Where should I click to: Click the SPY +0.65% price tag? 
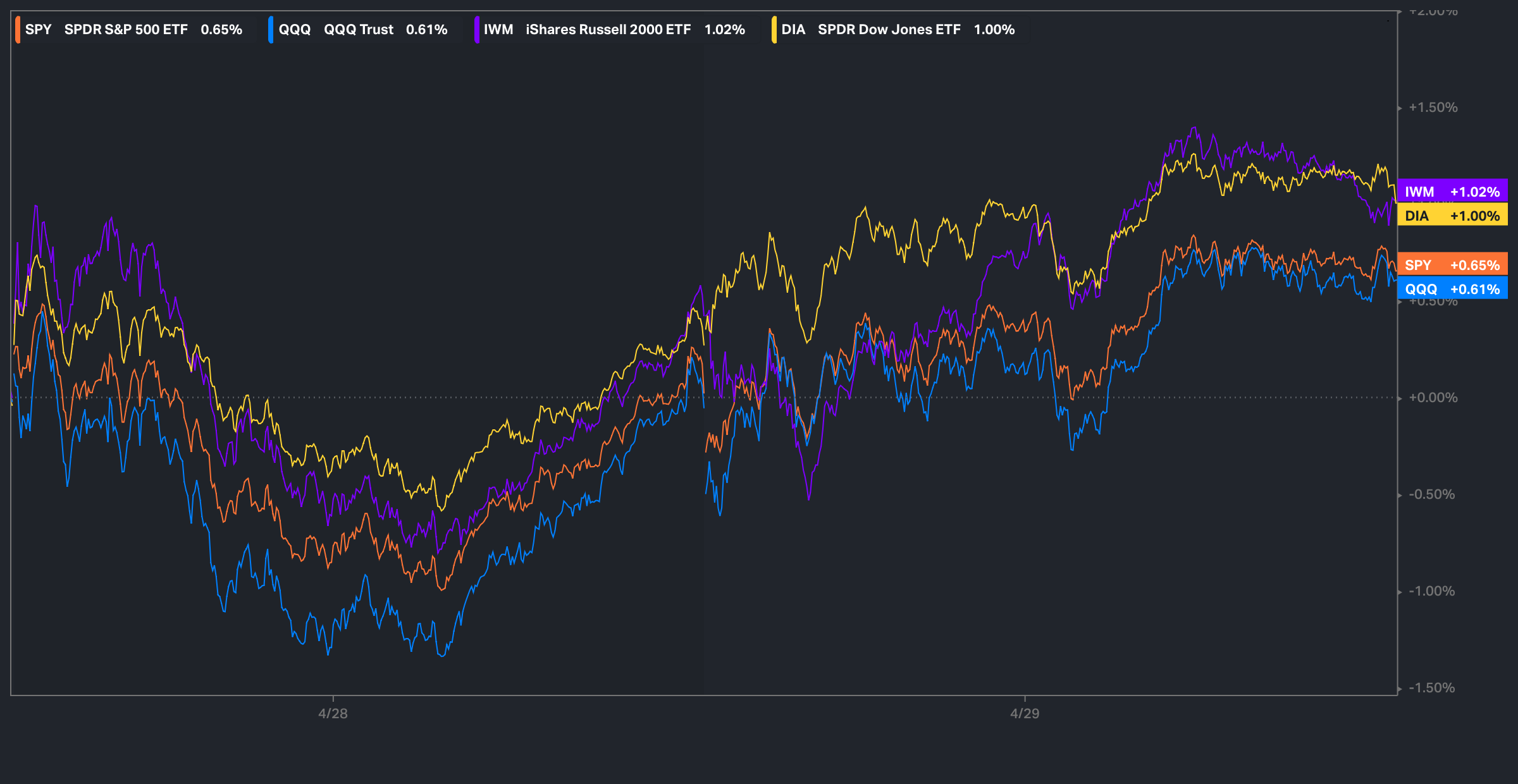(1452, 265)
